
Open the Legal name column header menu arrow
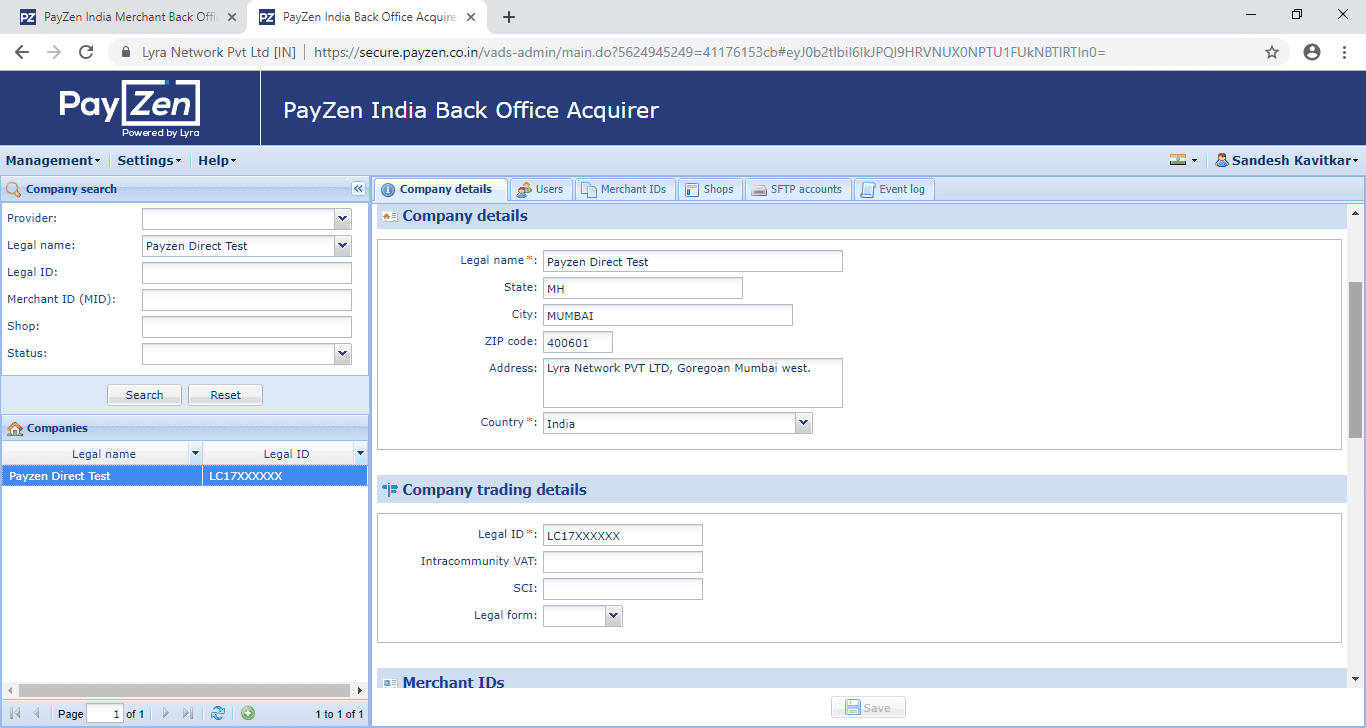[x=195, y=454]
